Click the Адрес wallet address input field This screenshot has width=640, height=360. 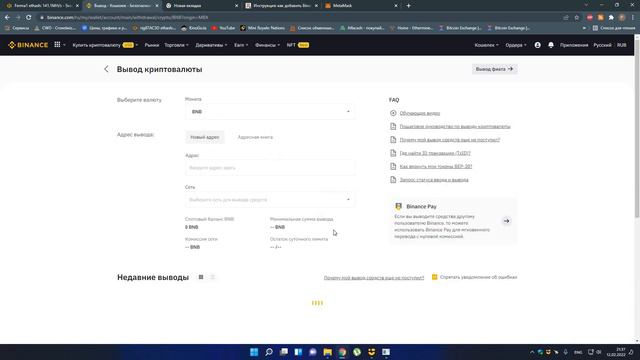(x=270, y=168)
